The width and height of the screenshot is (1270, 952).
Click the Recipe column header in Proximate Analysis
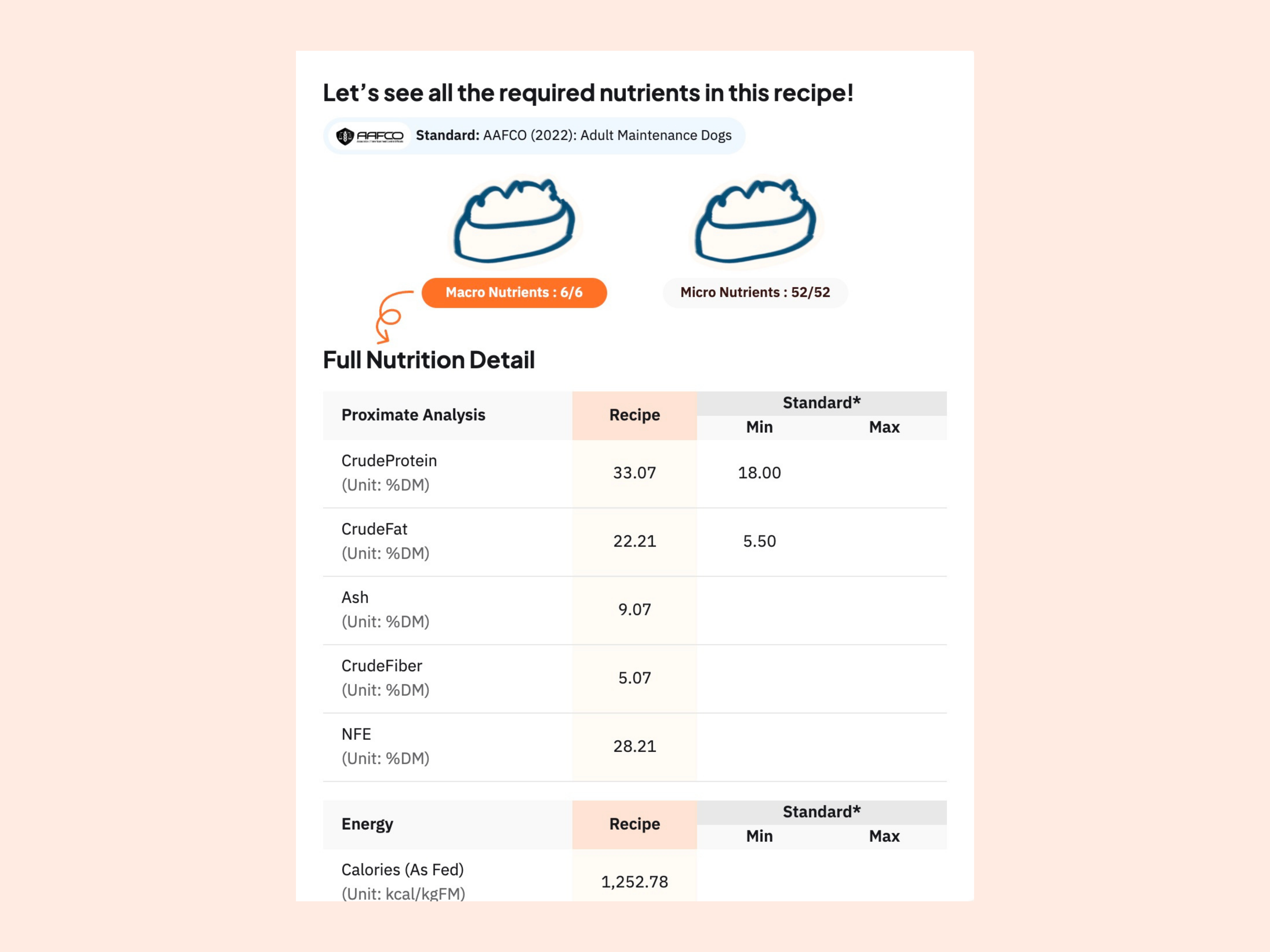634,415
